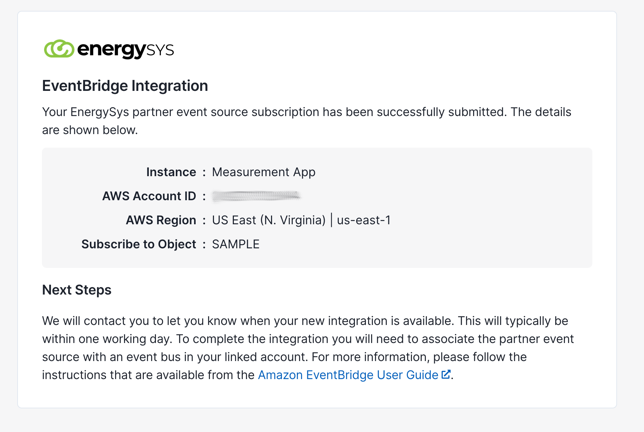Click the blurred AWS Account ID value

(256, 196)
